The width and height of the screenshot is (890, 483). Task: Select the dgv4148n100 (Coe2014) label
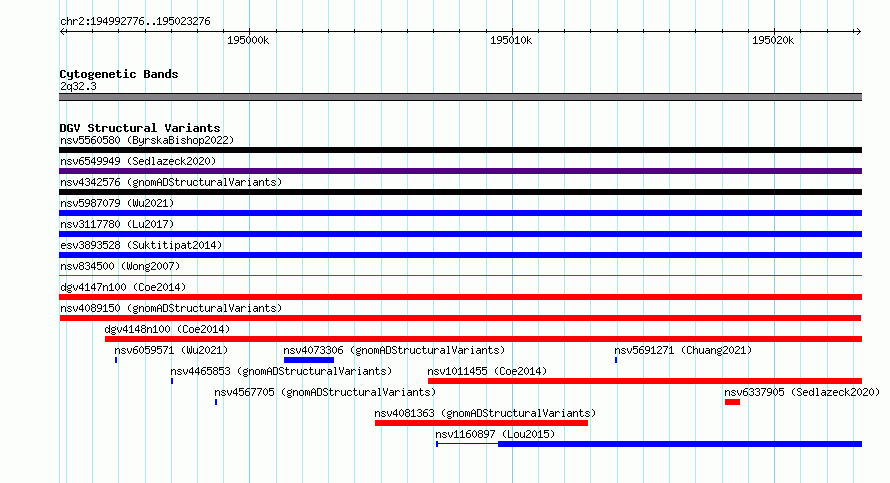[167, 329]
